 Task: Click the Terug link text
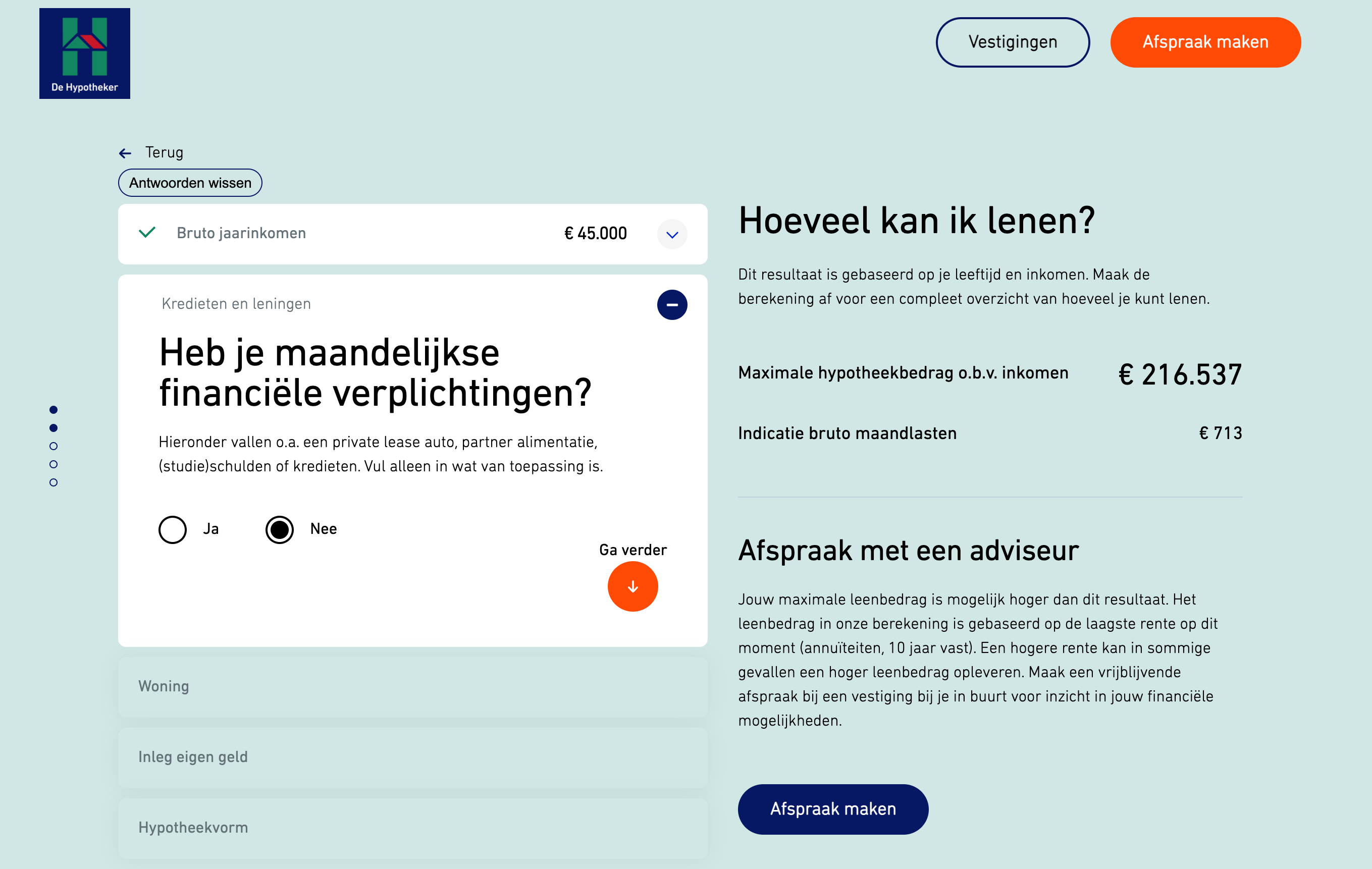click(164, 152)
